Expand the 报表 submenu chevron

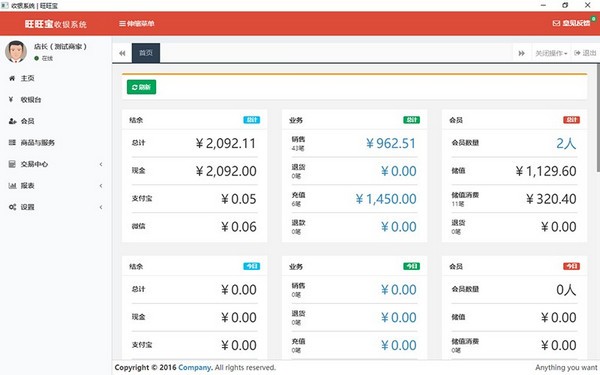(x=101, y=186)
